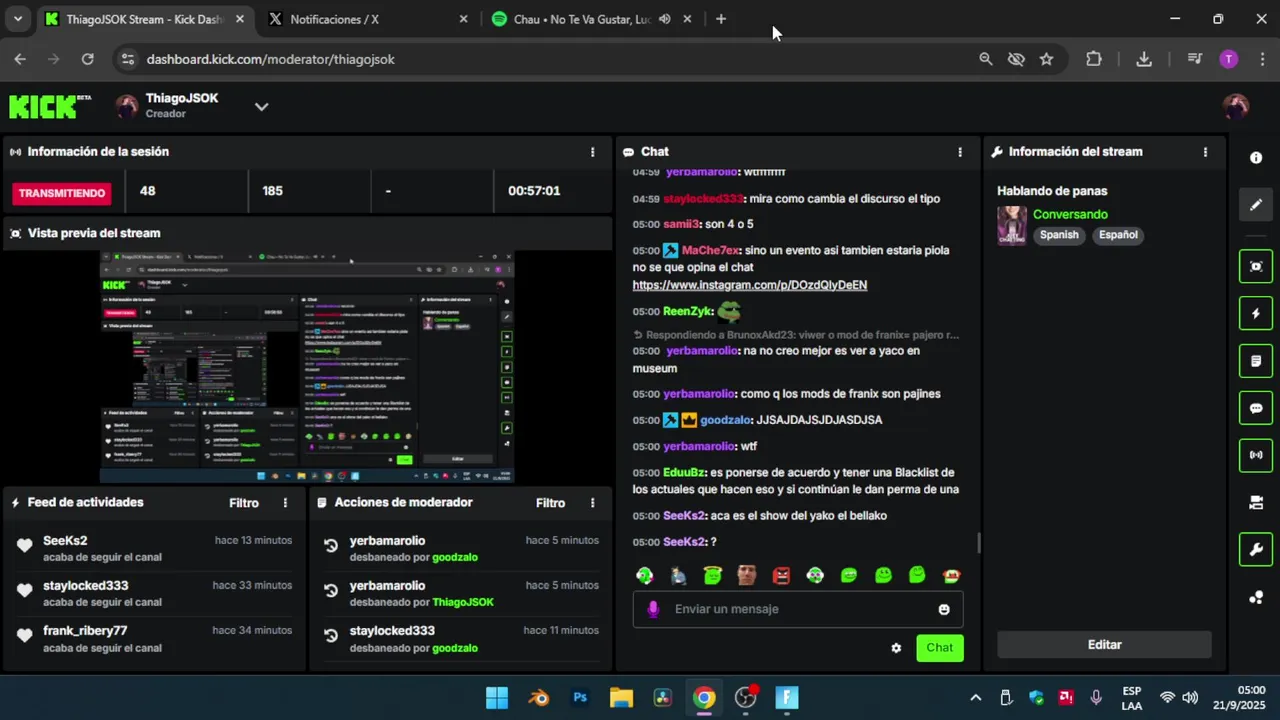1280x720 pixels.
Task: Reload the page
Action: click(x=87, y=59)
